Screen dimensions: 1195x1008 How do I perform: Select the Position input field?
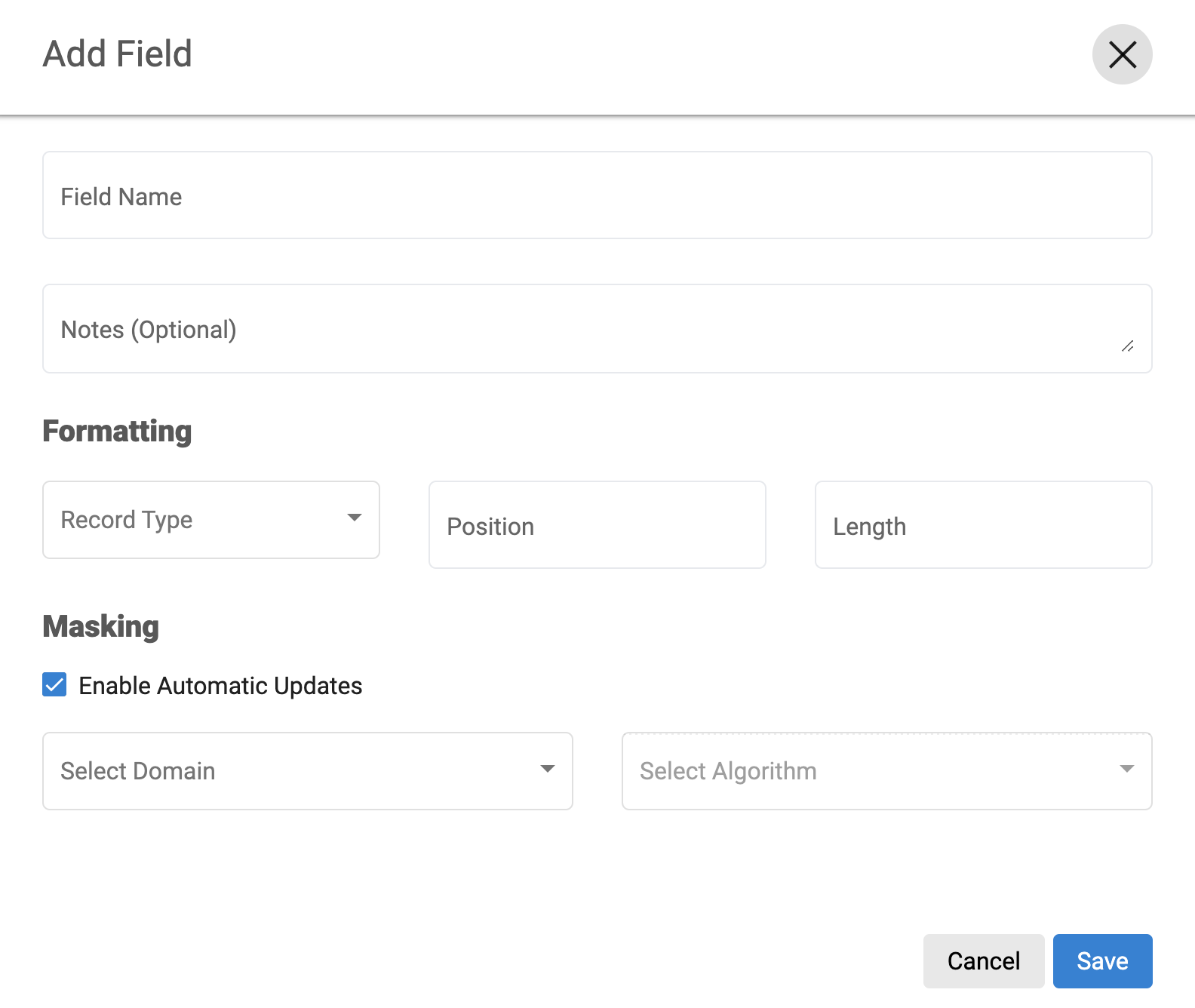[597, 526]
